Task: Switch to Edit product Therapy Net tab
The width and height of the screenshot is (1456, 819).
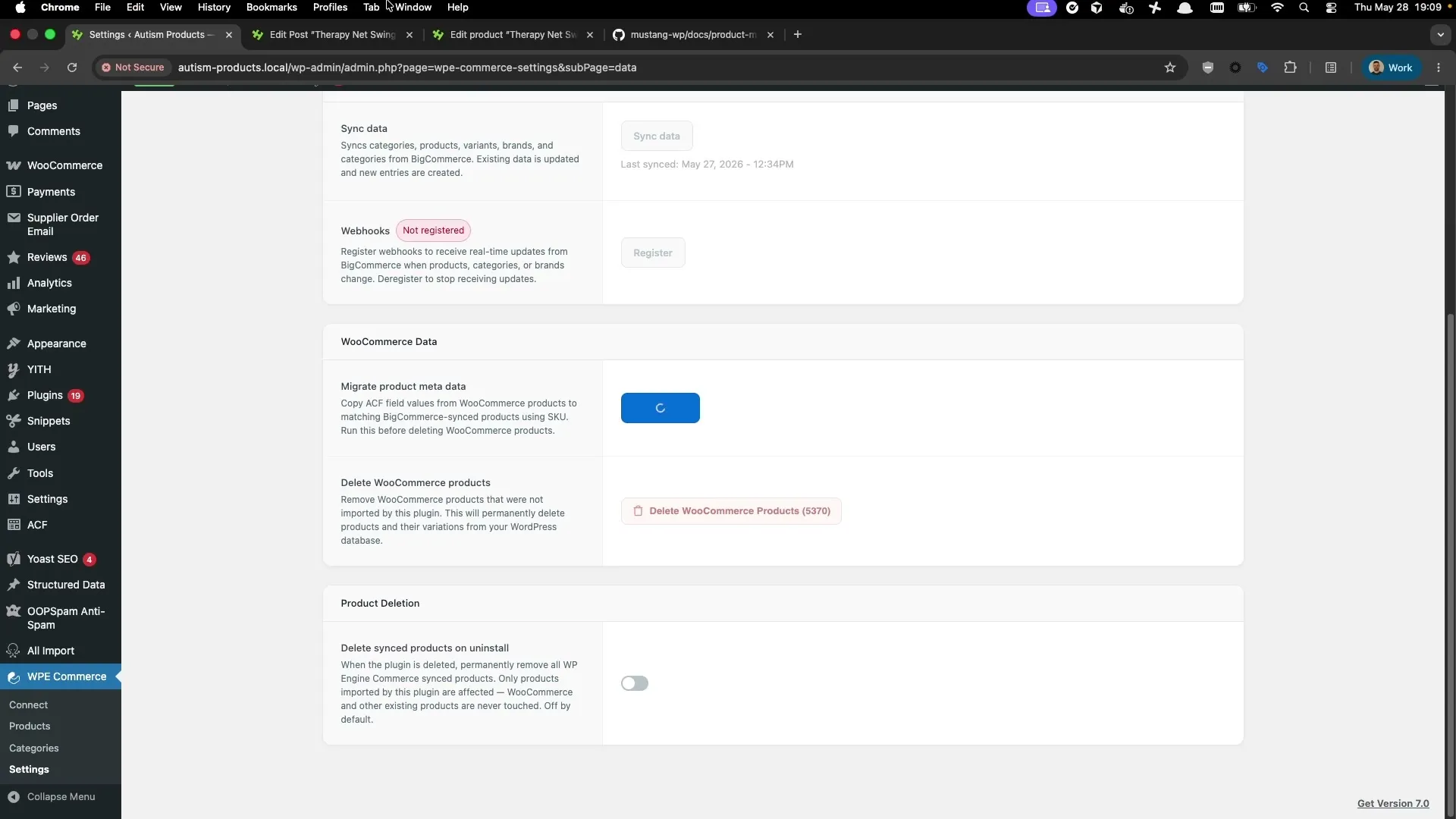Action: pyautogui.click(x=513, y=35)
